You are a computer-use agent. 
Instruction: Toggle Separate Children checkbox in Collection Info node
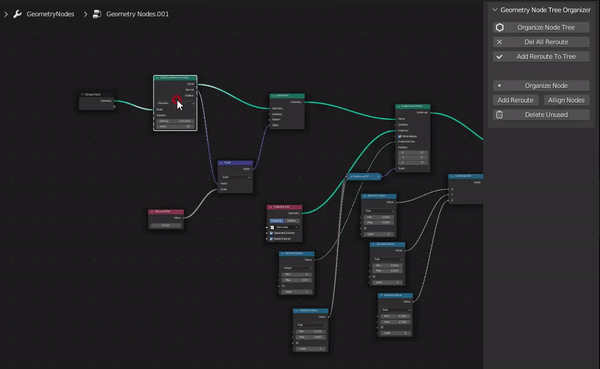[271, 233]
